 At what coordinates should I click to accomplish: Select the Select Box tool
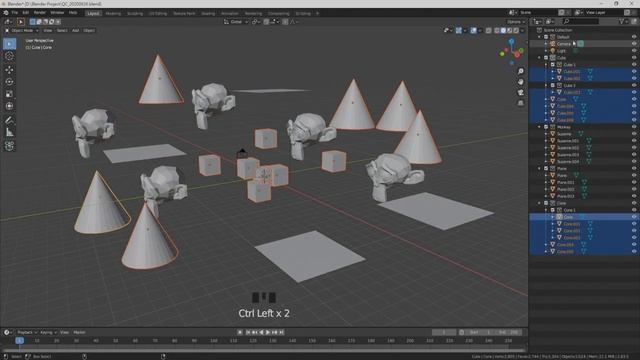(x=9, y=44)
